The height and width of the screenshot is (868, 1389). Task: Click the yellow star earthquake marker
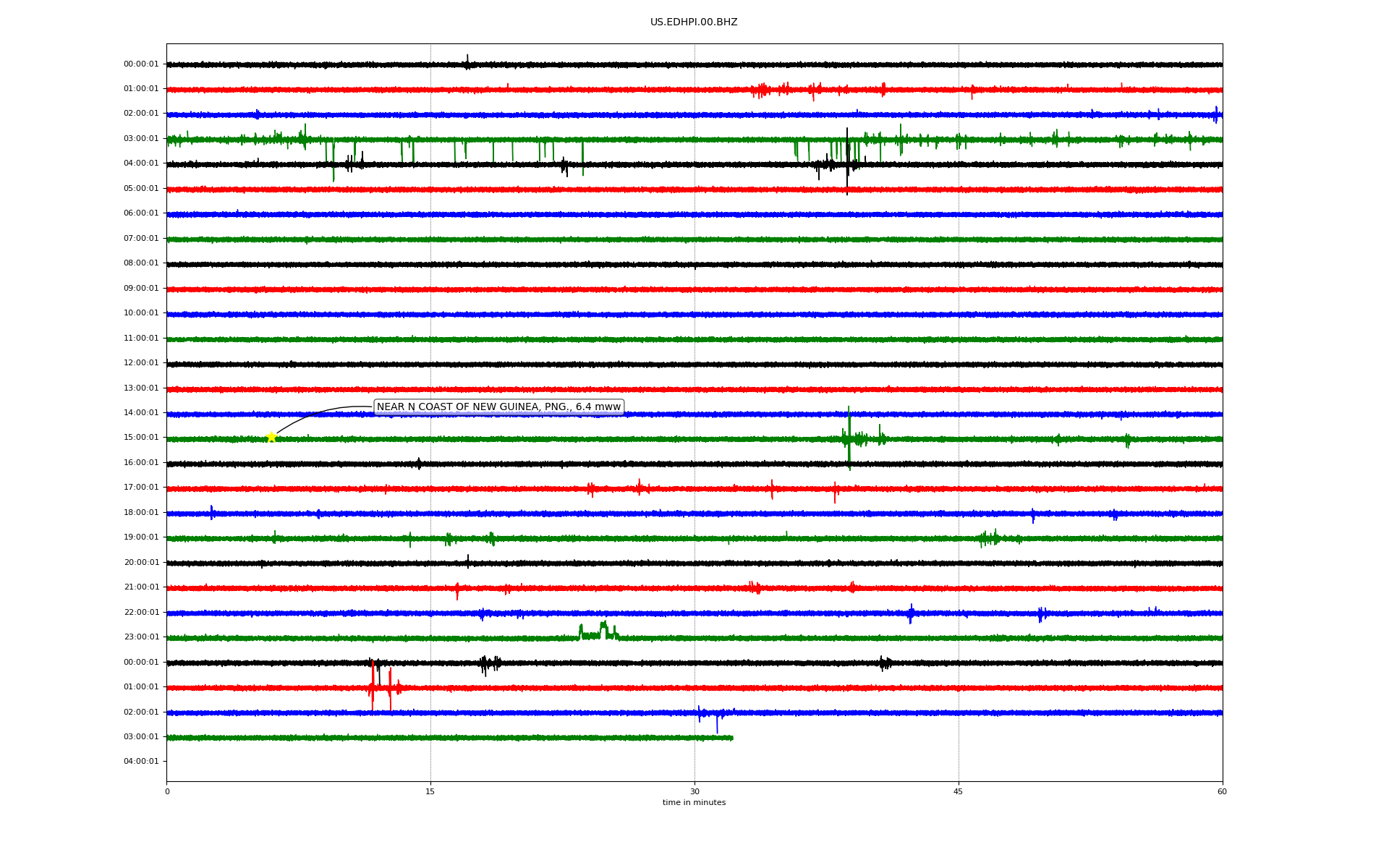271,437
